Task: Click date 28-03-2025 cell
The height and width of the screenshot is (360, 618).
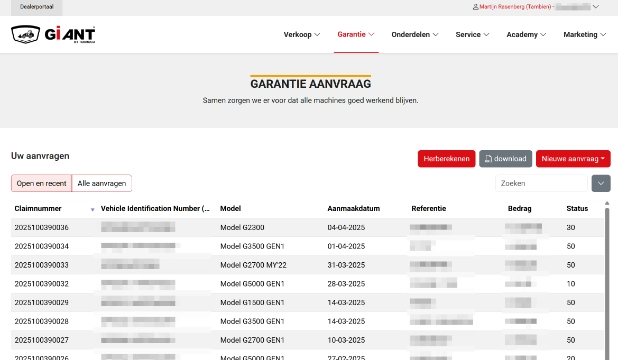Action: click(x=346, y=284)
